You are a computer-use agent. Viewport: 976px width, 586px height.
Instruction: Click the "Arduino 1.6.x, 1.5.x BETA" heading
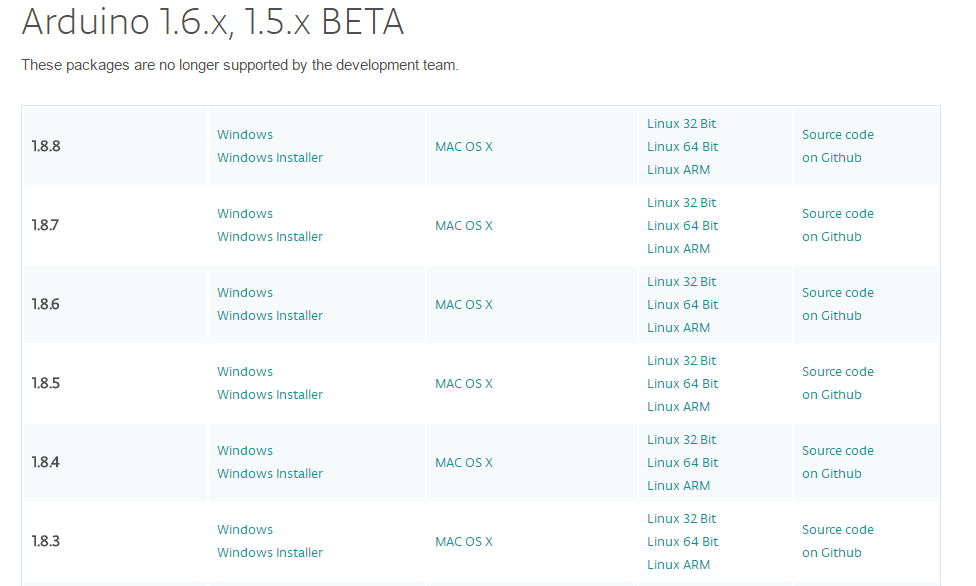click(x=213, y=22)
